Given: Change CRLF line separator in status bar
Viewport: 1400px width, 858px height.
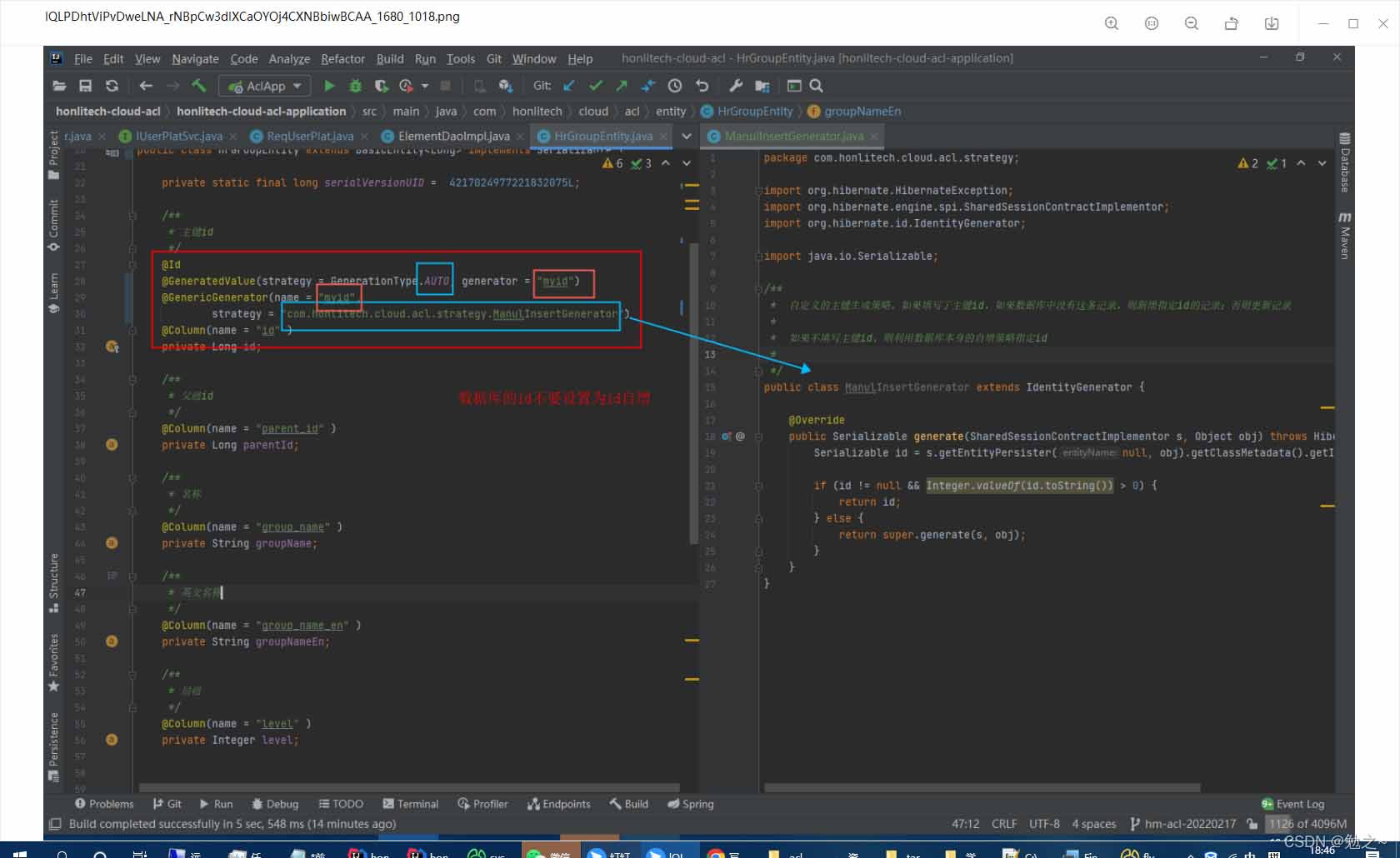Looking at the screenshot, I should [1004, 824].
